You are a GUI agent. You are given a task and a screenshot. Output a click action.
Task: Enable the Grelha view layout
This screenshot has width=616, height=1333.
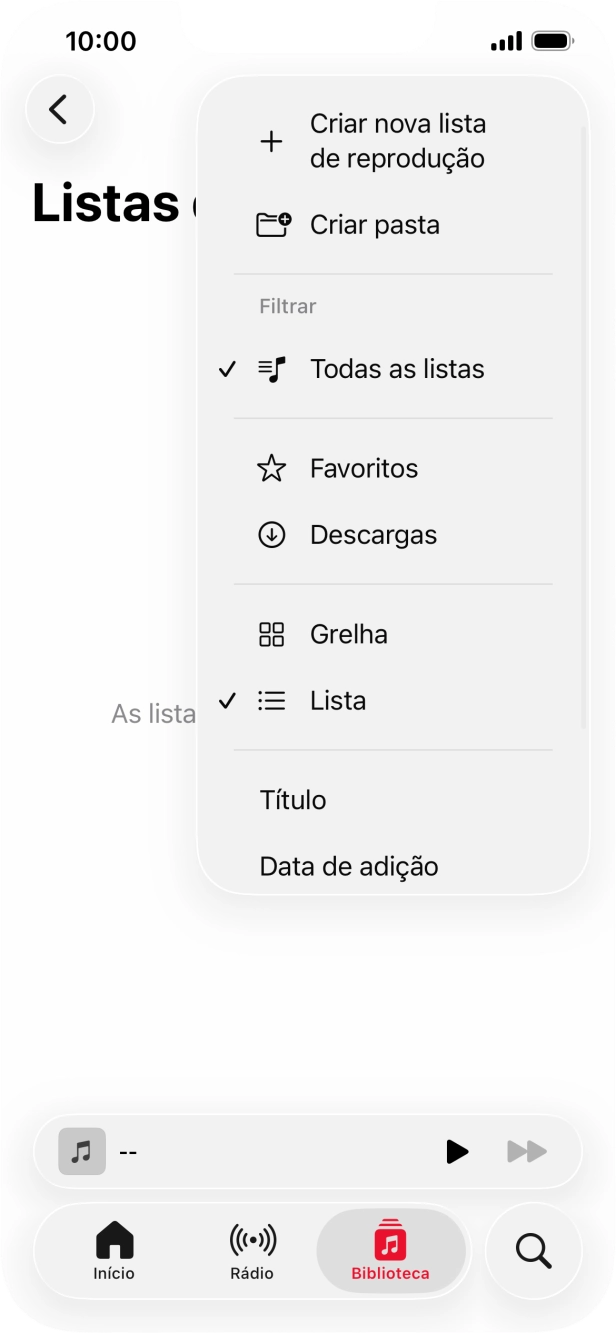(x=348, y=633)
